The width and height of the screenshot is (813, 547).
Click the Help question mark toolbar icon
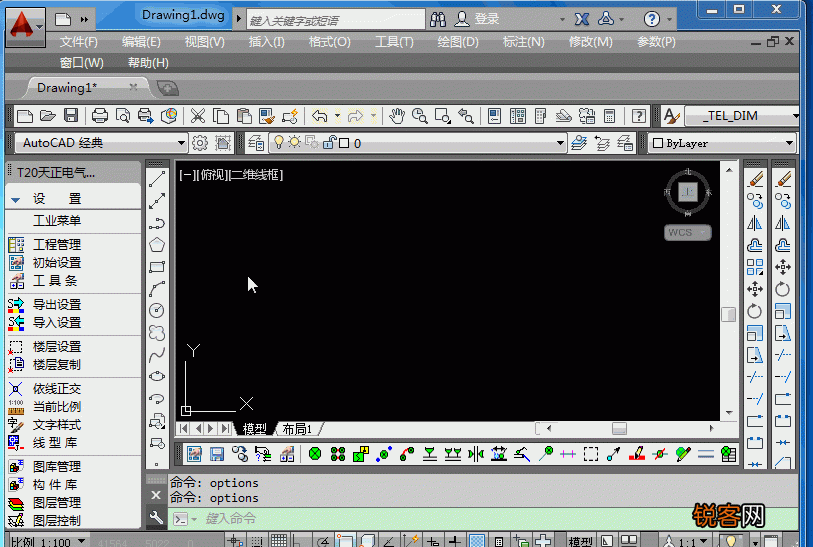[639, 116]
